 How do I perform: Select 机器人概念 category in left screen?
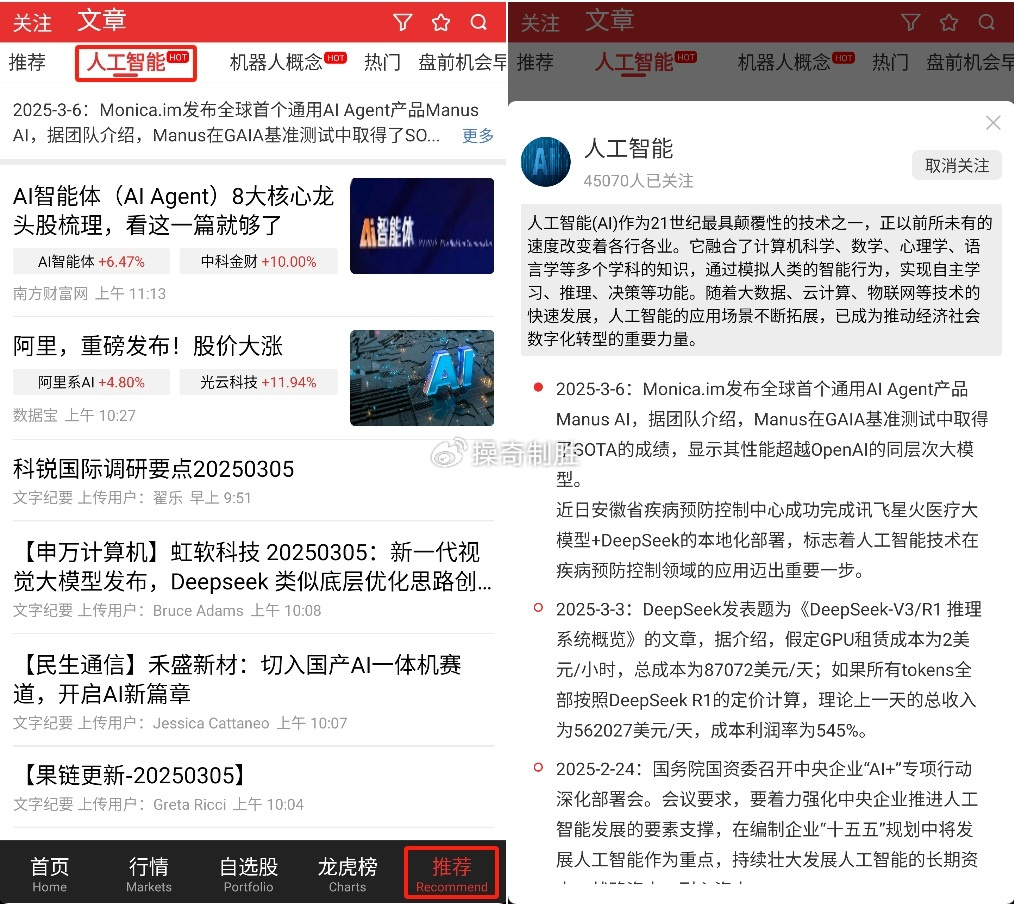pyautogui.click(x=288, y=62)
